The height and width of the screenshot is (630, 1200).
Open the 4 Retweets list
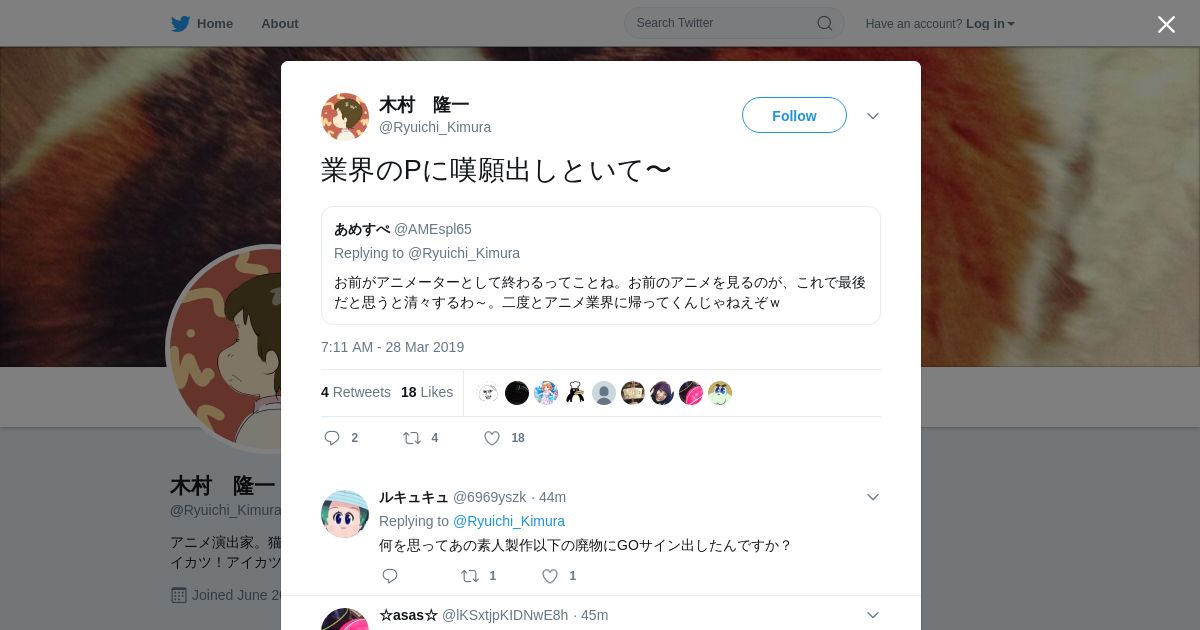point(356,392)
